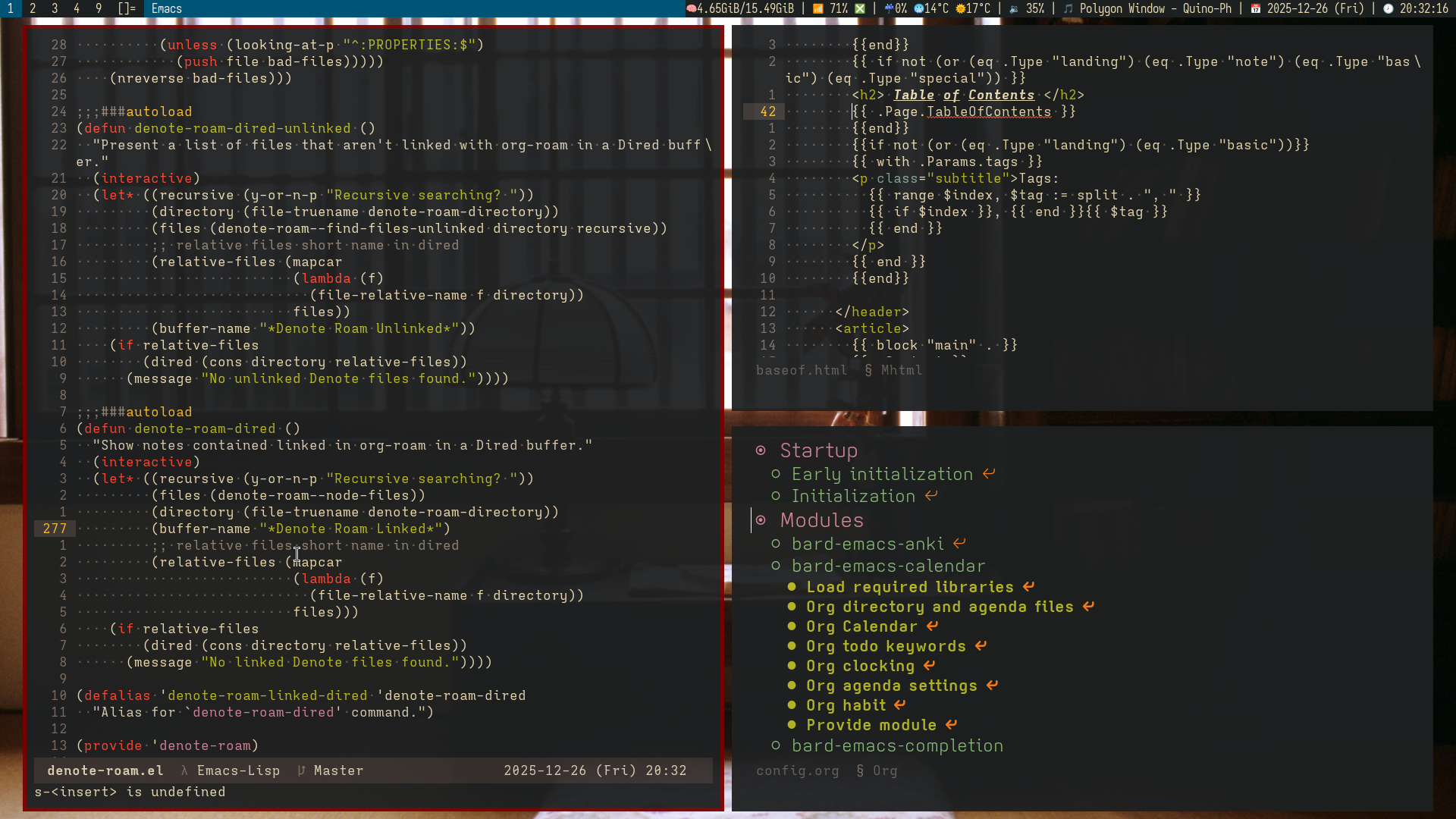This screenshot has height=819, width=1456.
Task: Click the tiling layout indicator symbol
Action: tap(127, 9)
